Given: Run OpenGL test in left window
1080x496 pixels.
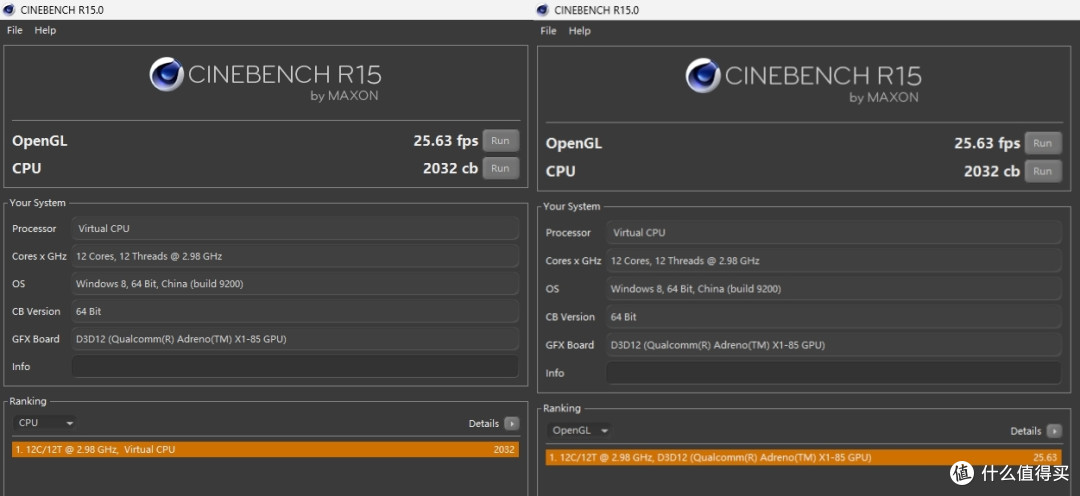Looking at the screenshot, I should point(501,141).
